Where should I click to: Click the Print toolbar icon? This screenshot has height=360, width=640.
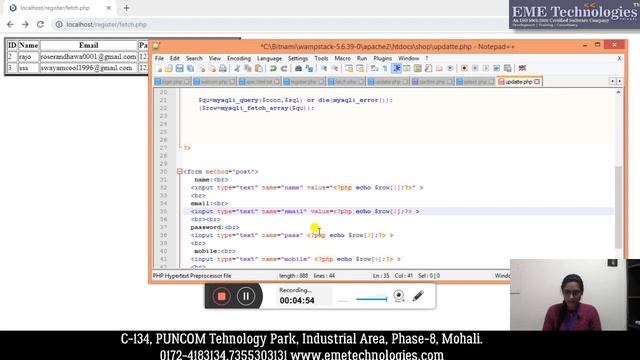pos(222,68)
